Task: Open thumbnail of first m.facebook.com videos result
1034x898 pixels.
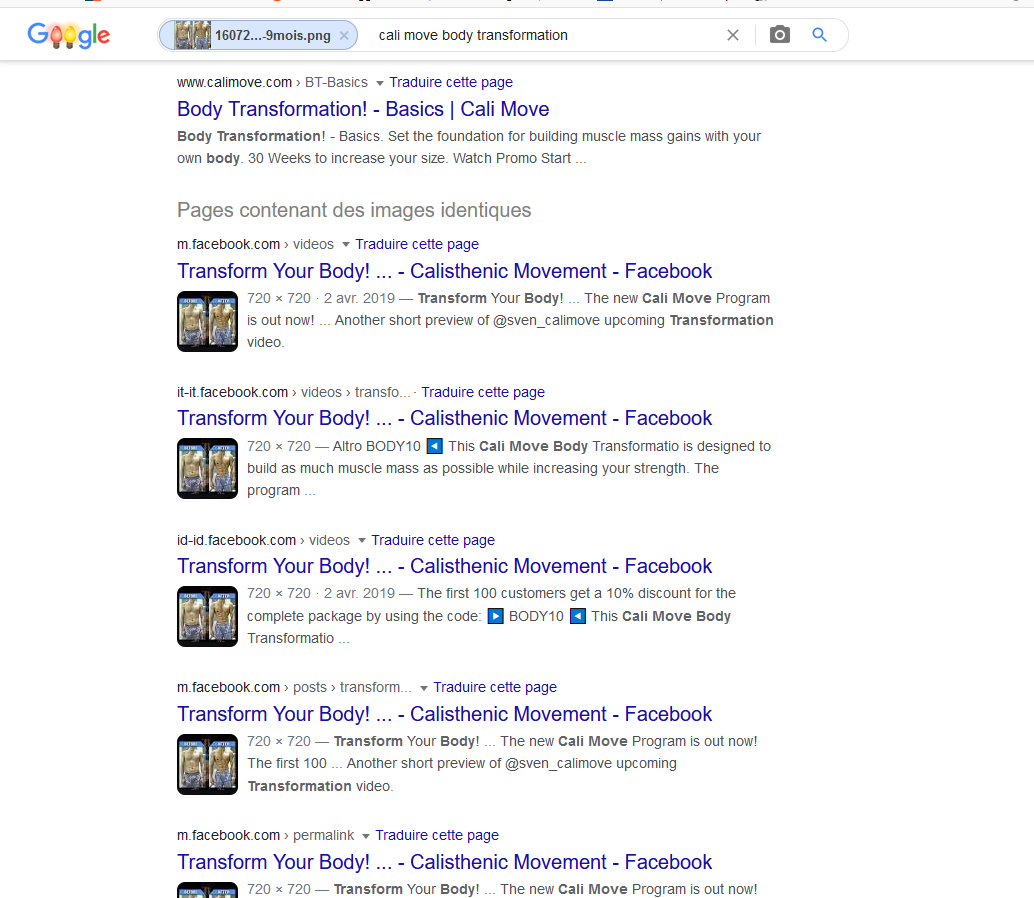Action: tap(207, 321)
